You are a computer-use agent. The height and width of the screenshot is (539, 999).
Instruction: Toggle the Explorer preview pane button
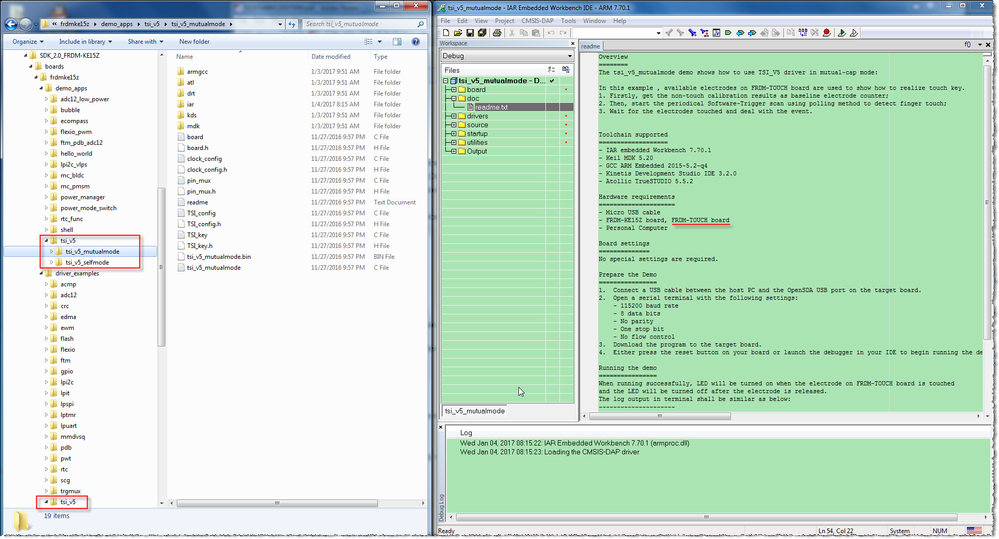point(397,41)
